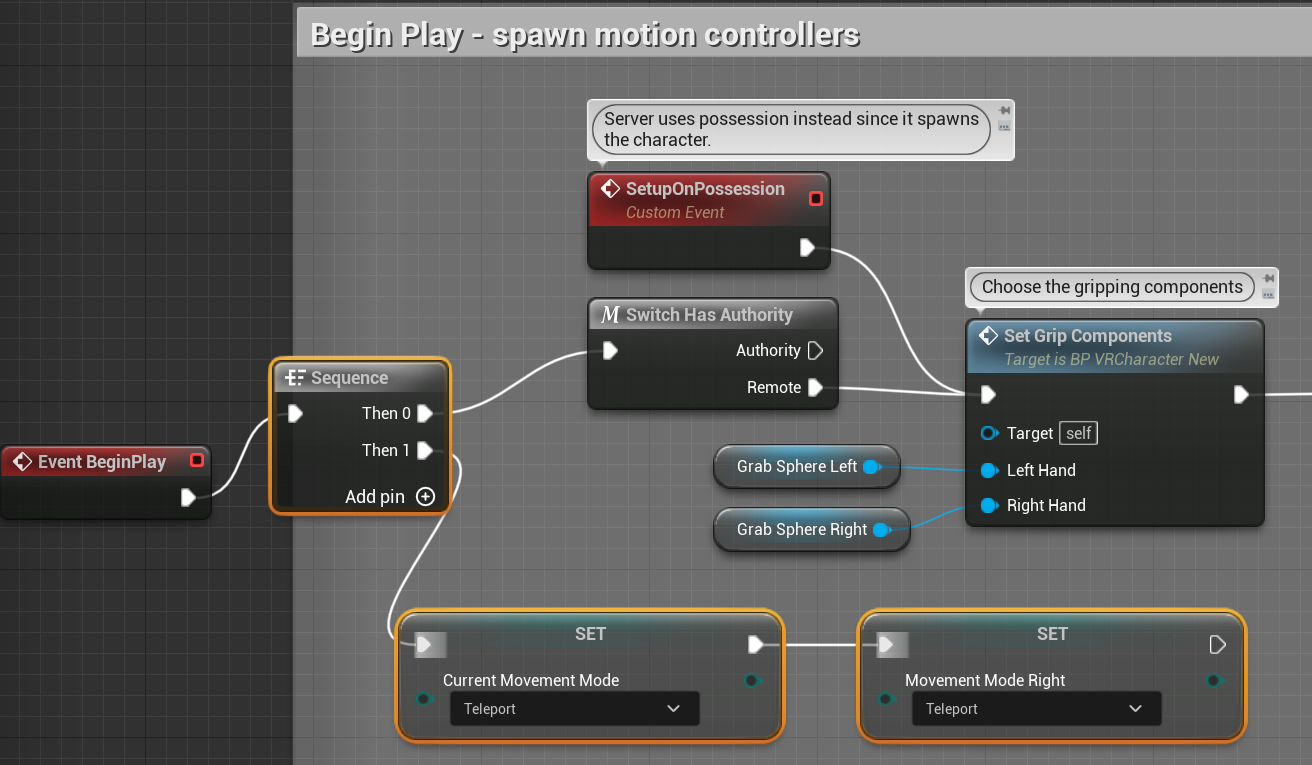Click the 'self' value on the Target pin
This screenshot has height=765, width=1312.
(1079, 433)
